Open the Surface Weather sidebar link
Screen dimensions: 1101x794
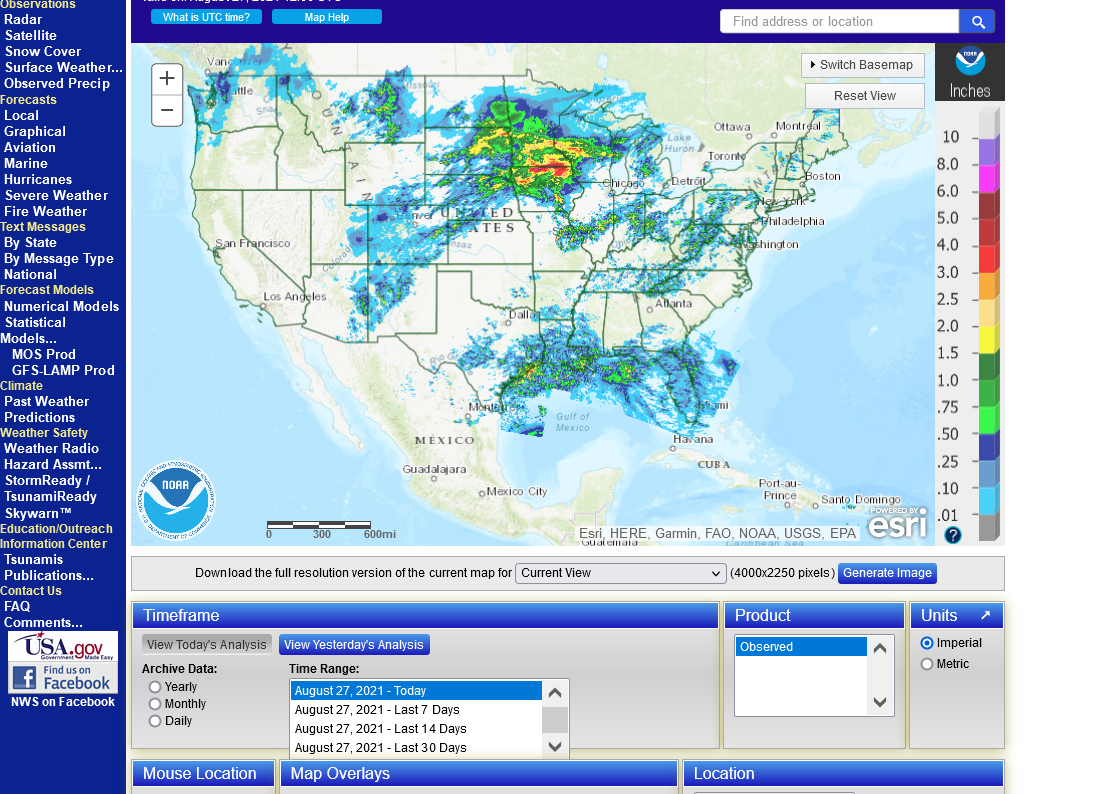click(64, 67)
